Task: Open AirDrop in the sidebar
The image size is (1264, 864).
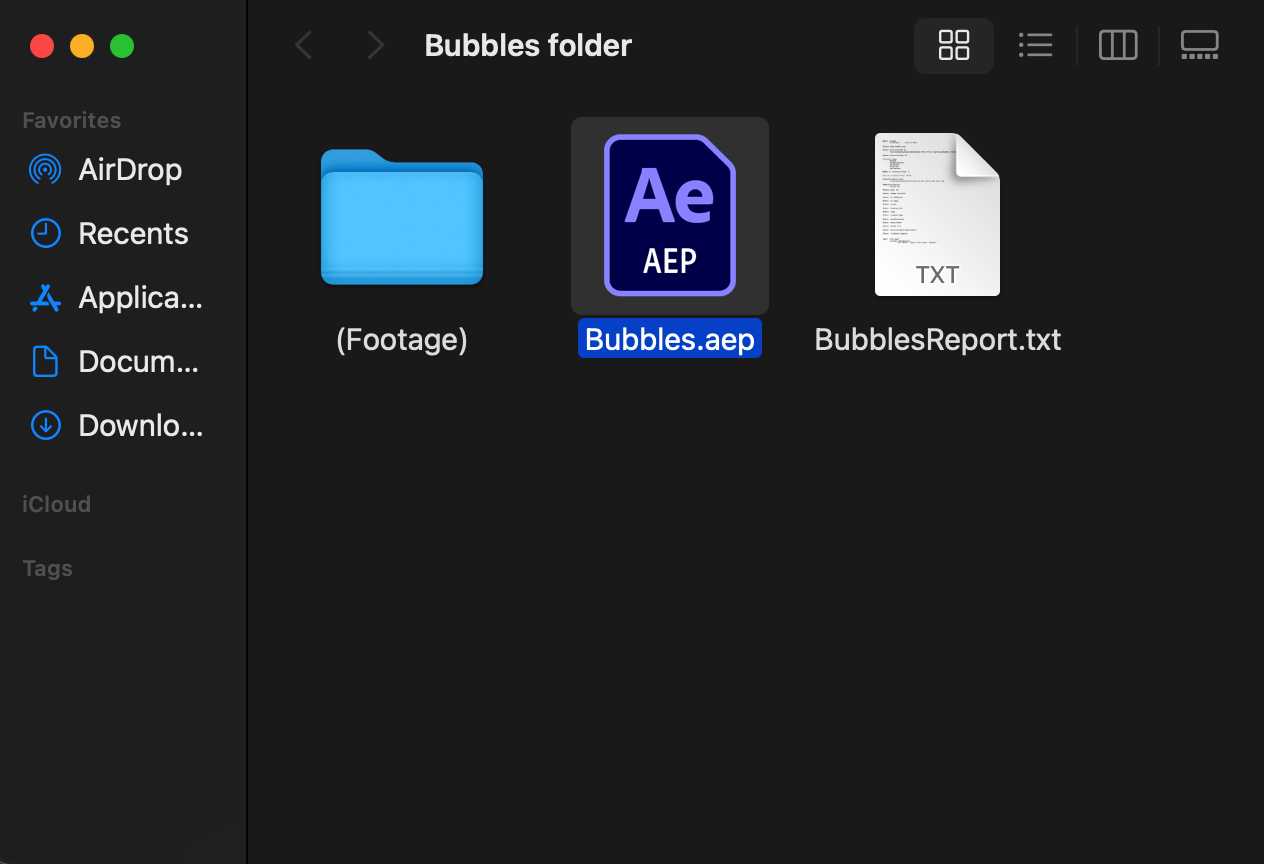Action: point(130,170)
